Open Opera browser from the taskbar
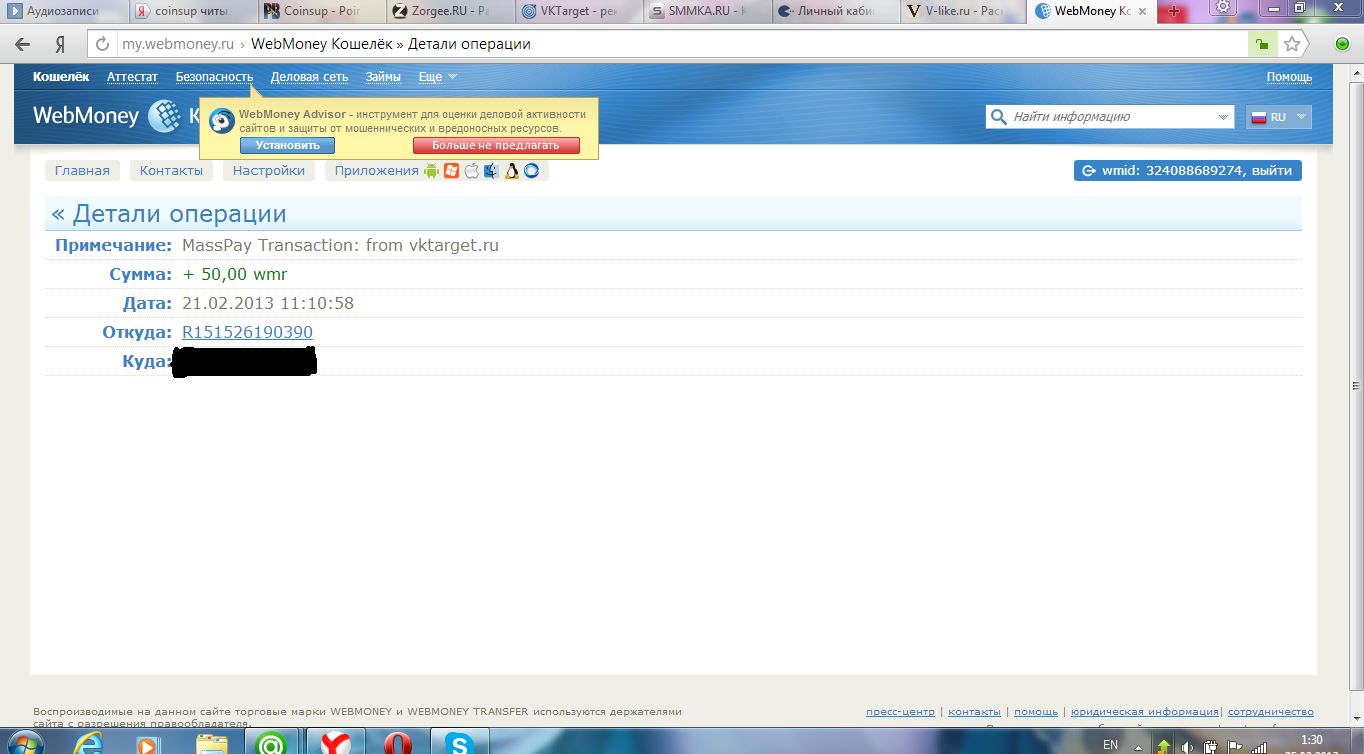The height and width of the screenshot is (754, 1364). [x=400, y=743]
